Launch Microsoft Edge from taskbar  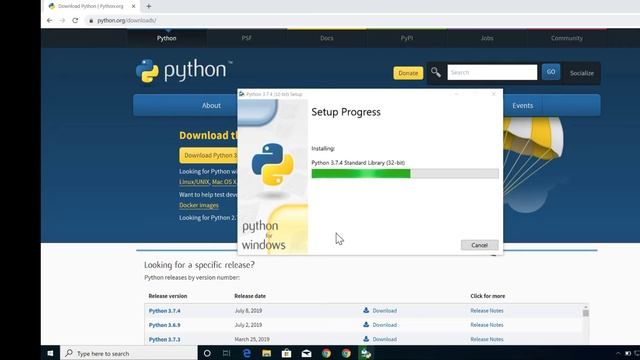[247, 353]
